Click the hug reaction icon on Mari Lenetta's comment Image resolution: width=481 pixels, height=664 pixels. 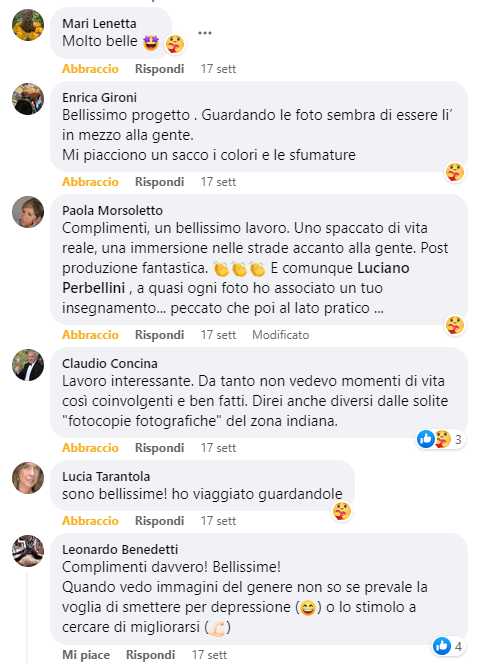(x=175, y=44)
